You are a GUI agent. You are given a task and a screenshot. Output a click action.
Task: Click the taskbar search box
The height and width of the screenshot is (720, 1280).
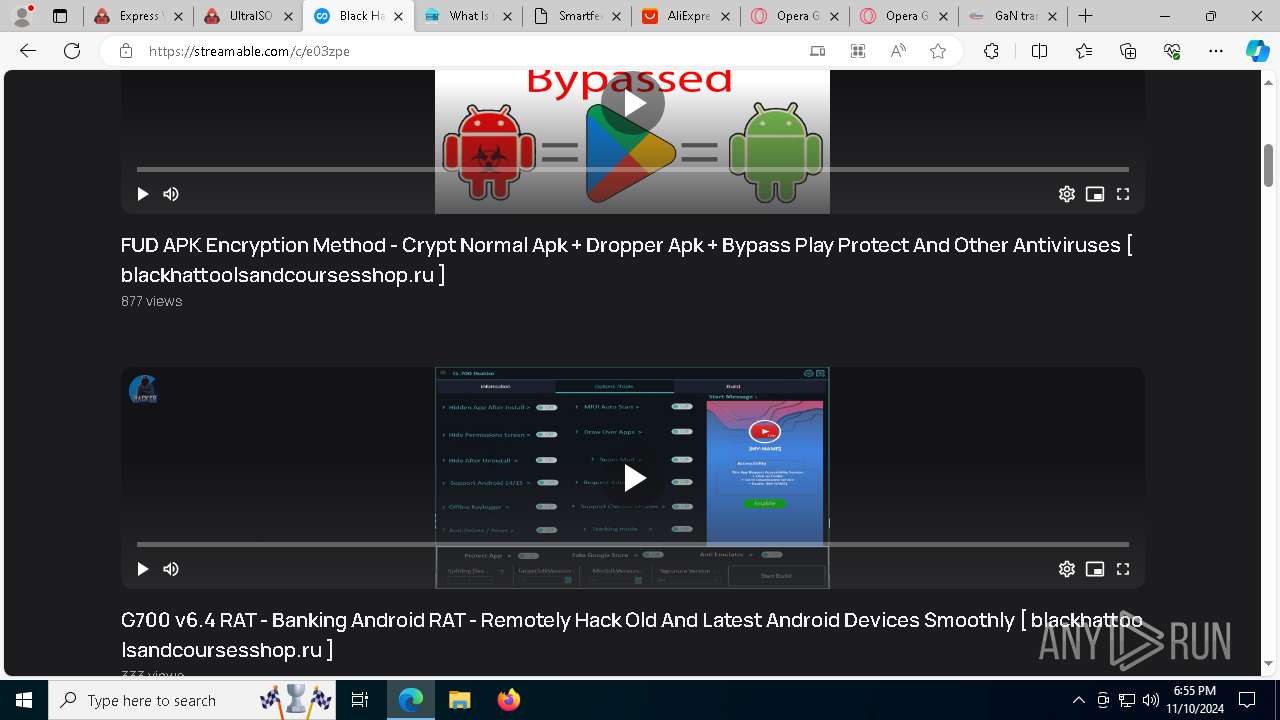click(x=192, y=700)
